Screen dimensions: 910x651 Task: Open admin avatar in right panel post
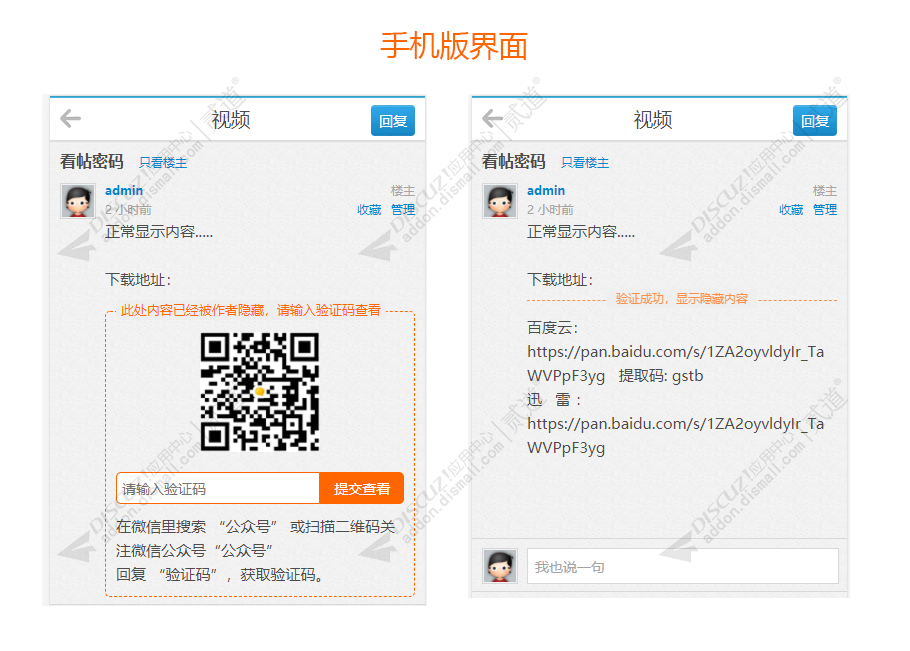[500, 201]
